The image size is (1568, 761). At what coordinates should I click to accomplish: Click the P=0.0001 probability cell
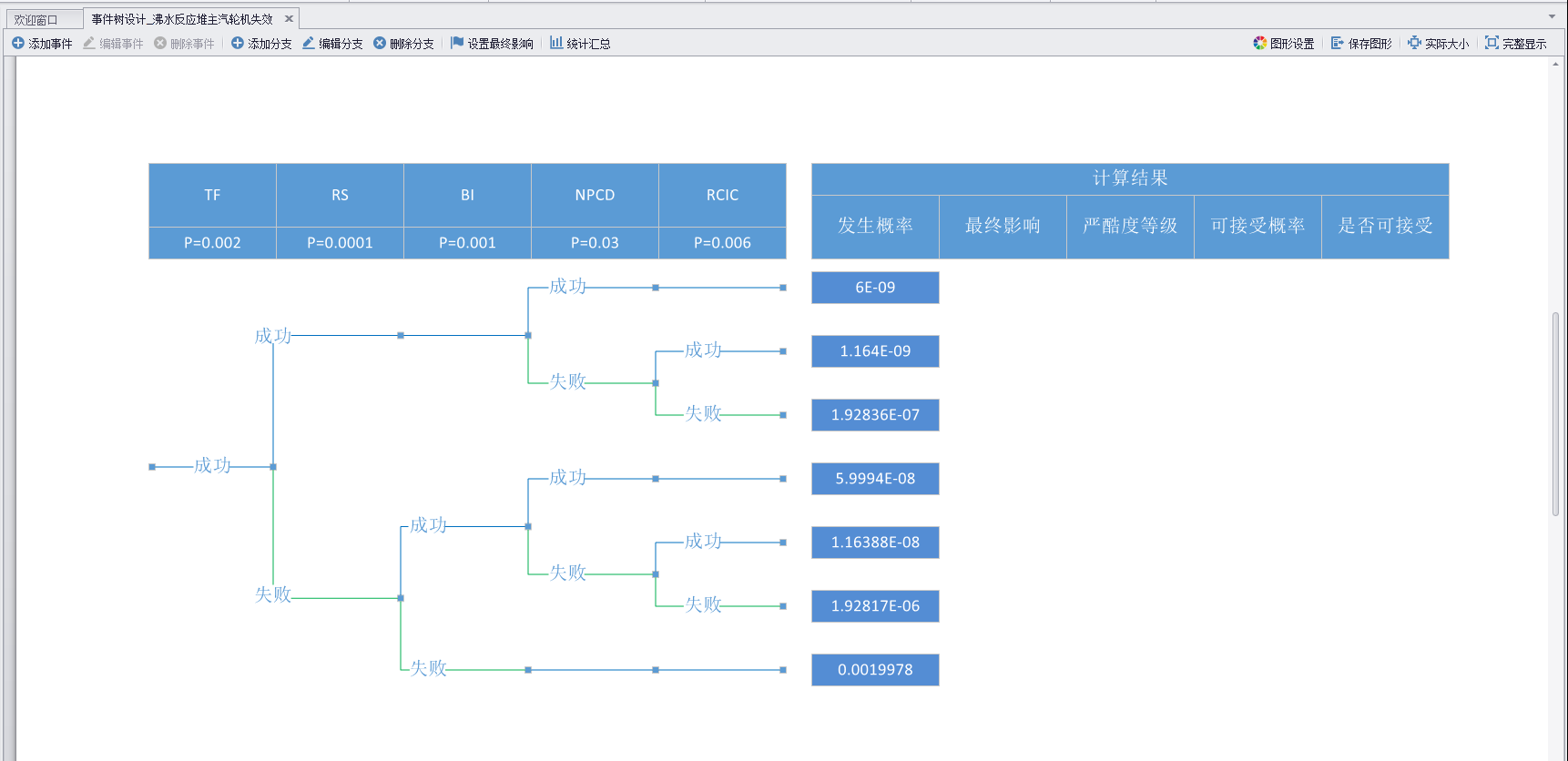[x=340, y=243]
